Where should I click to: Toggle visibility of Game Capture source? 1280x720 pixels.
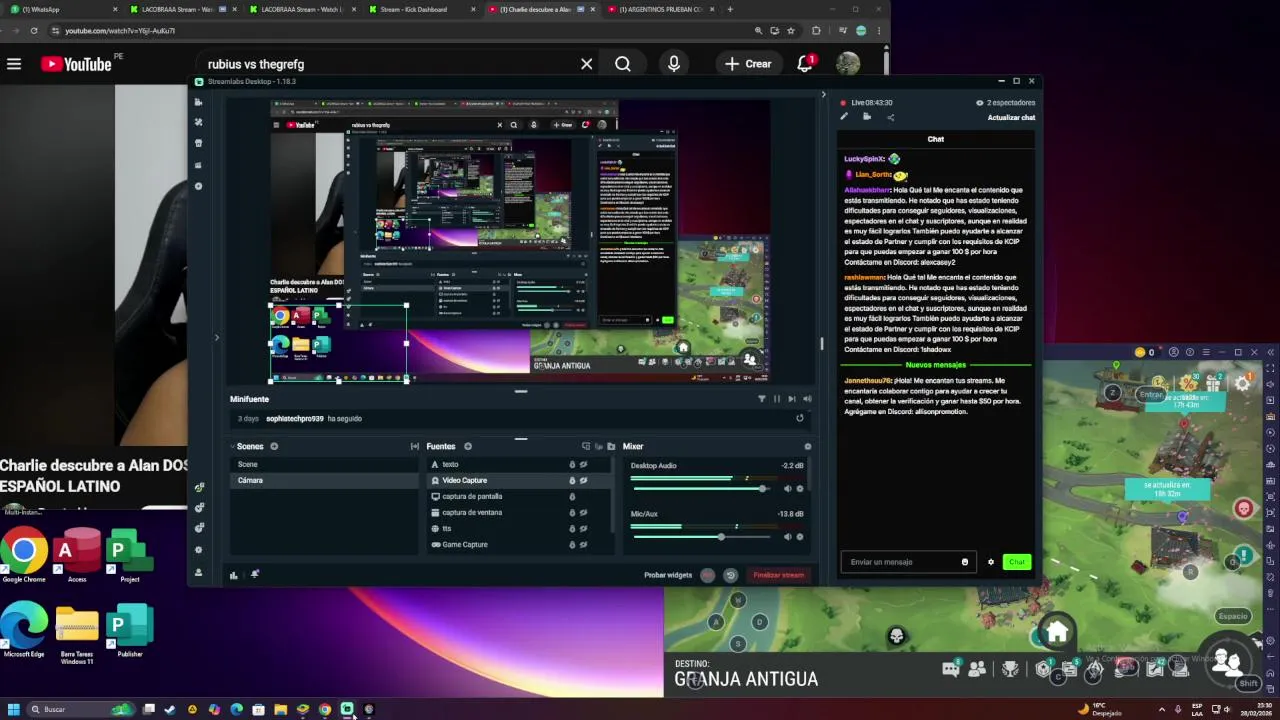[x=584, y=544]
